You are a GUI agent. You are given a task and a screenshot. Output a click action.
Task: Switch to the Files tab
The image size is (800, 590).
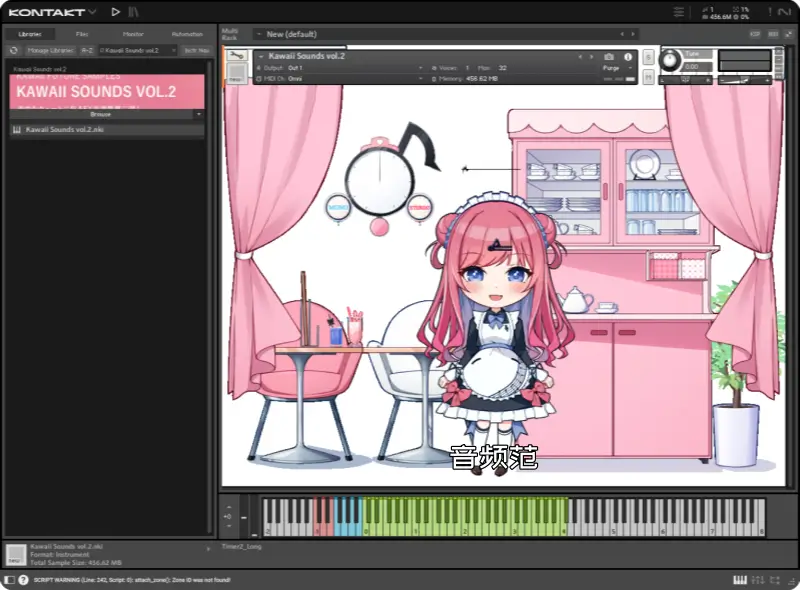pyautogui.click(x=82, y=34)
